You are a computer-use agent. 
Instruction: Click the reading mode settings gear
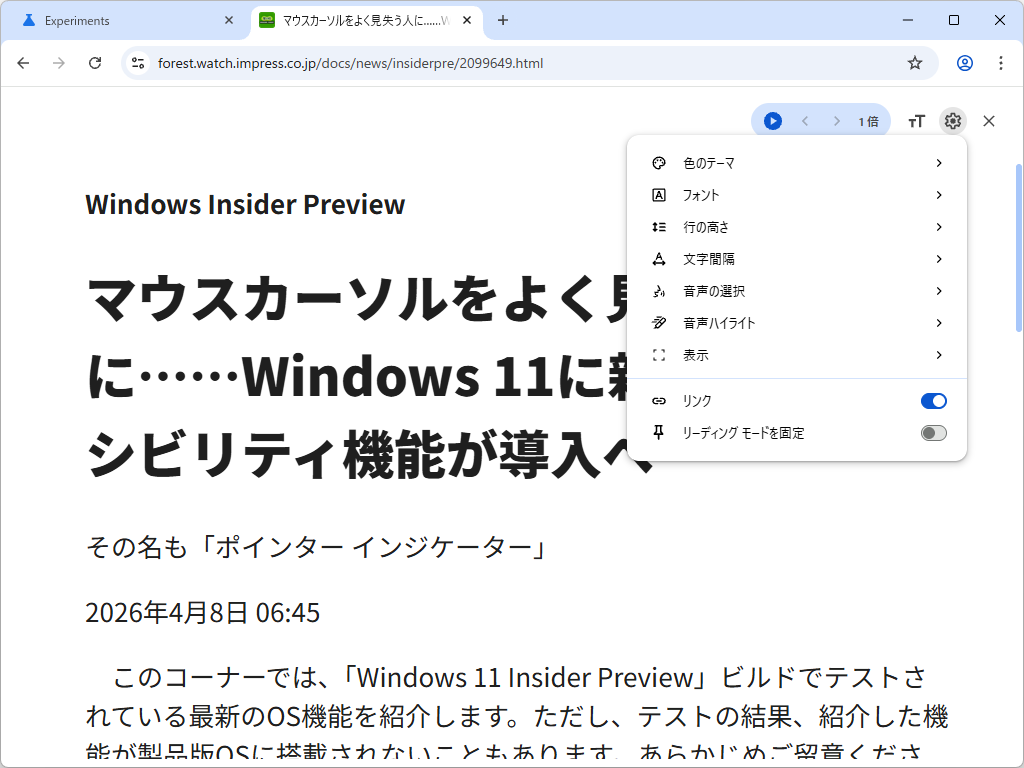[952, 121]
